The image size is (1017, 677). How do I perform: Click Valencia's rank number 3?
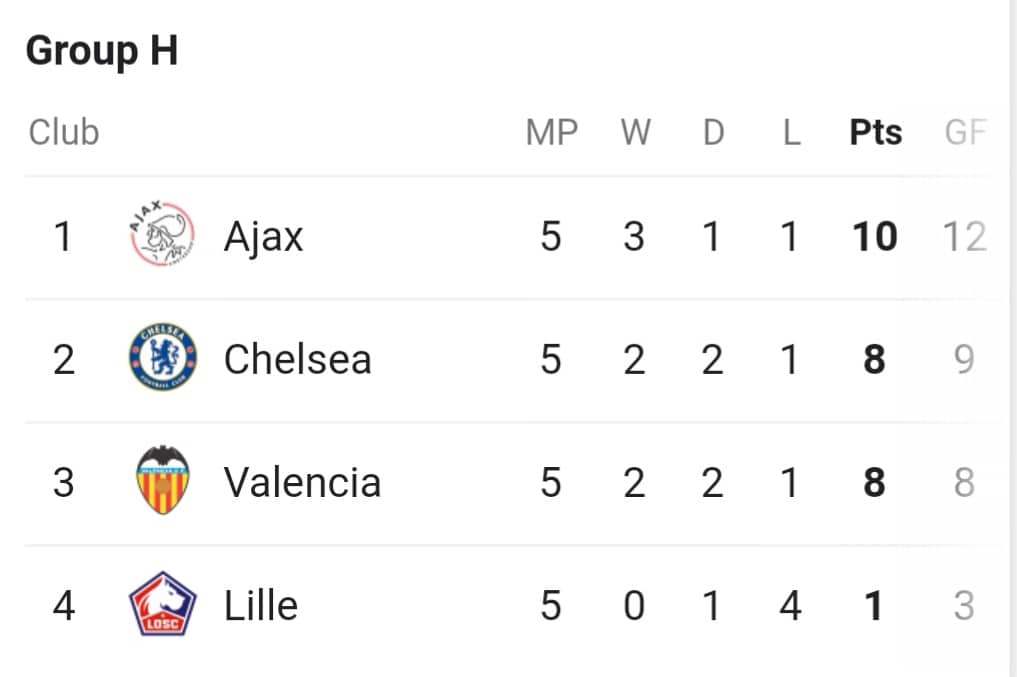coord(64,482)
